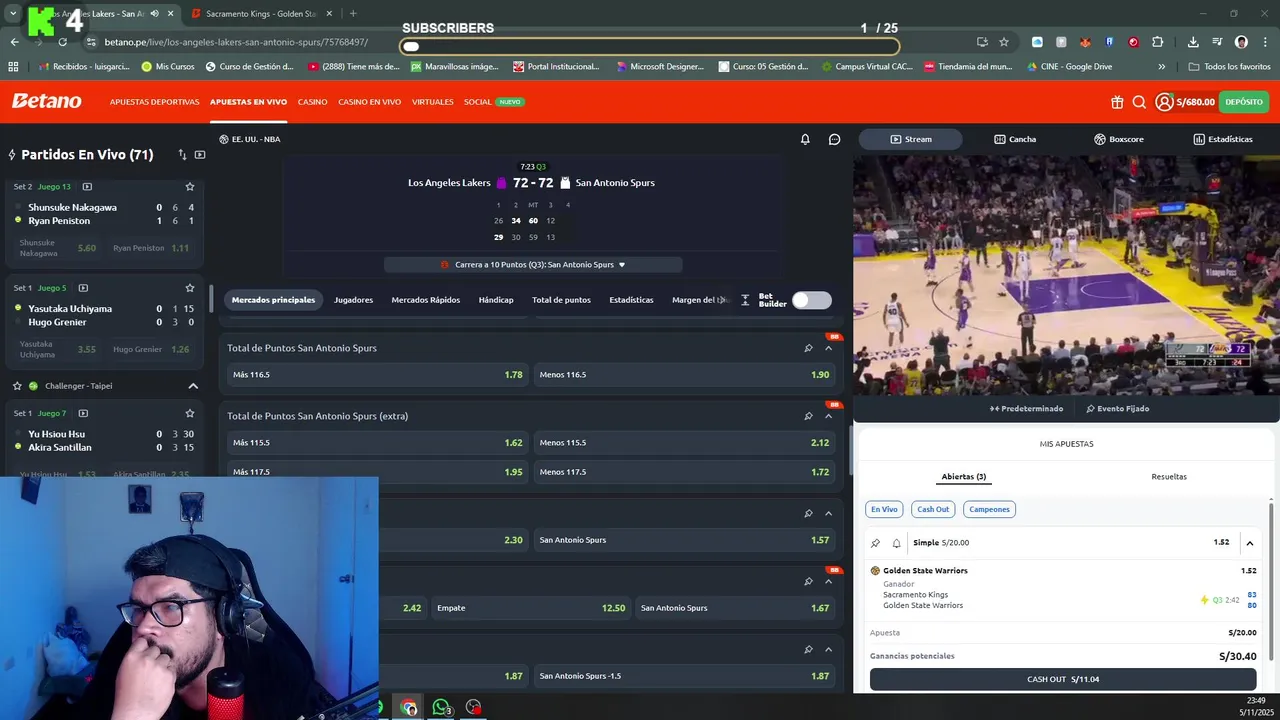Open the Total de puntos market tab
Screen dimensions: 1280x720
click(x=561, y=300)
